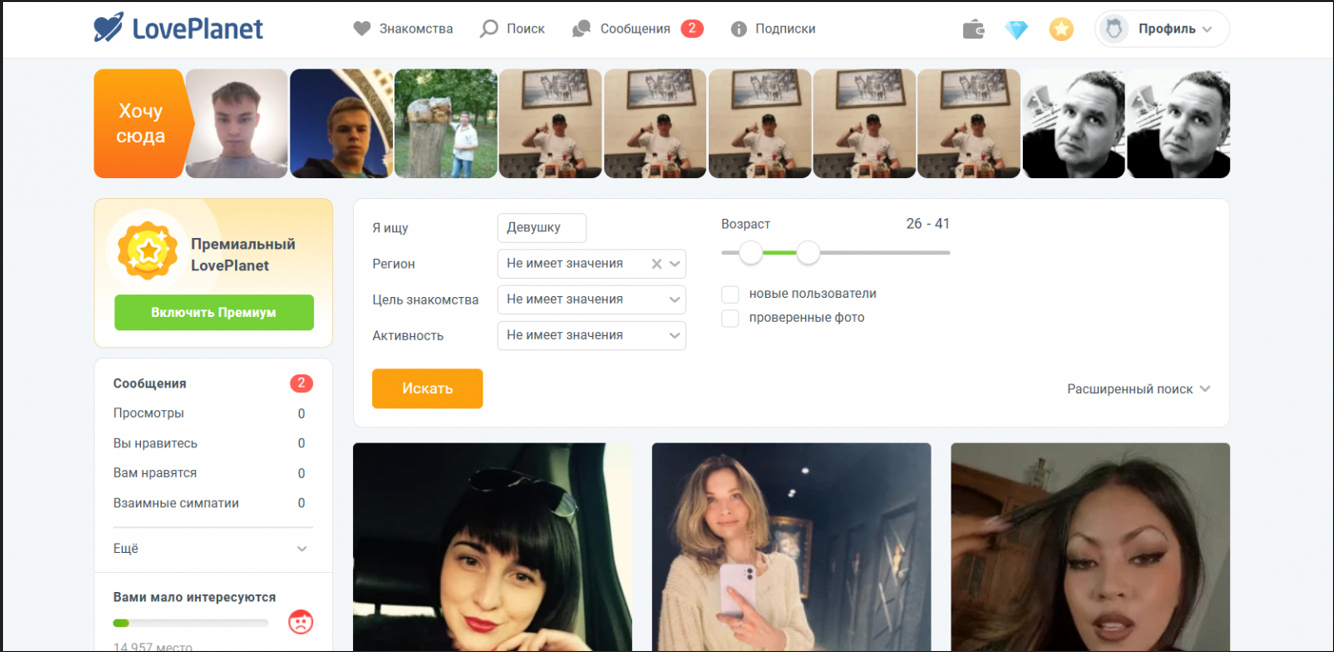Click the green popularity progress bar

pos(191,623)
